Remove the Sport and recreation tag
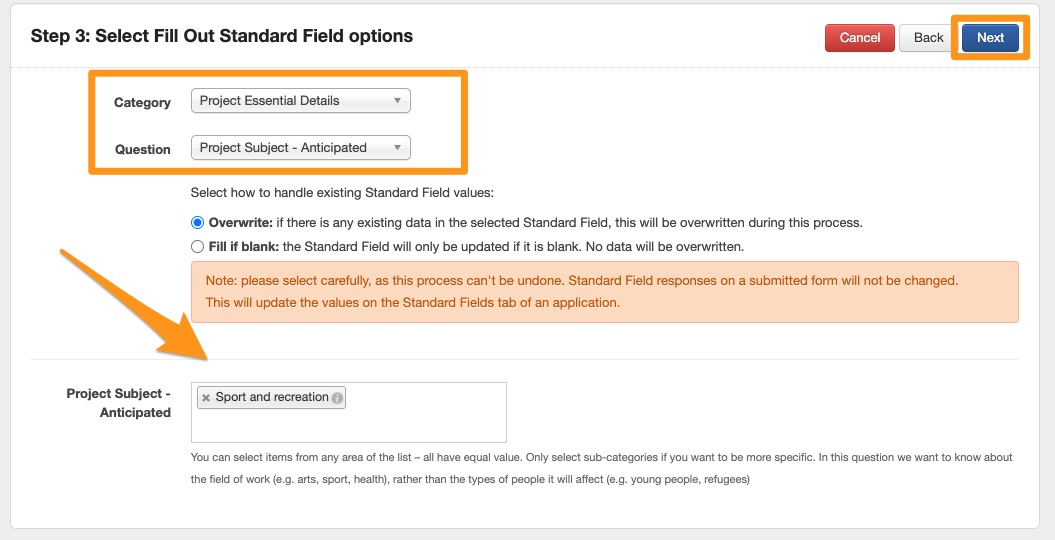Screen dimensions: 1055x540 tap(206, 398)
